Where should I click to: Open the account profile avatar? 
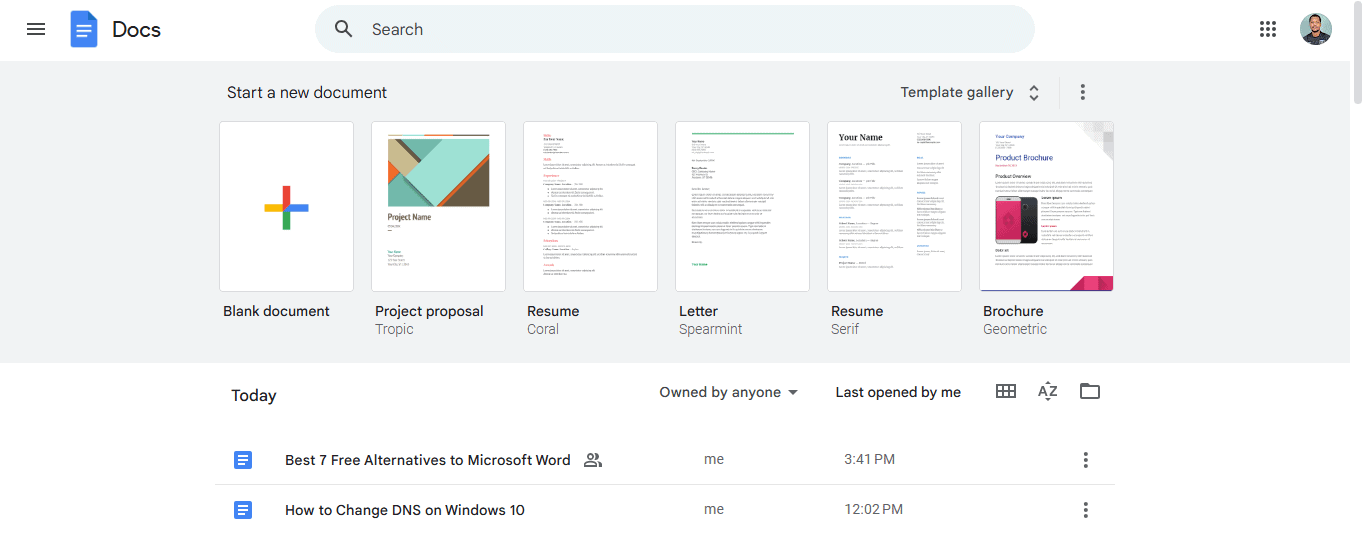(1316, 29)
